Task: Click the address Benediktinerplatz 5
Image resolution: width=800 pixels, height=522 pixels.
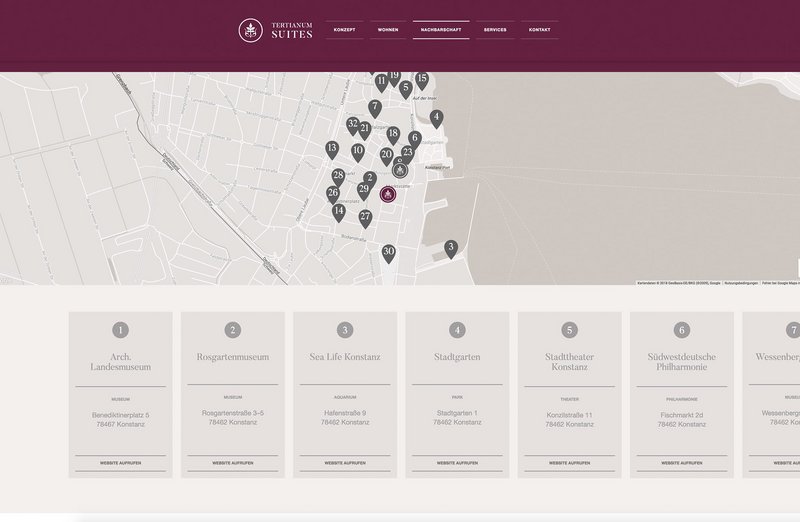Action: 120,415
